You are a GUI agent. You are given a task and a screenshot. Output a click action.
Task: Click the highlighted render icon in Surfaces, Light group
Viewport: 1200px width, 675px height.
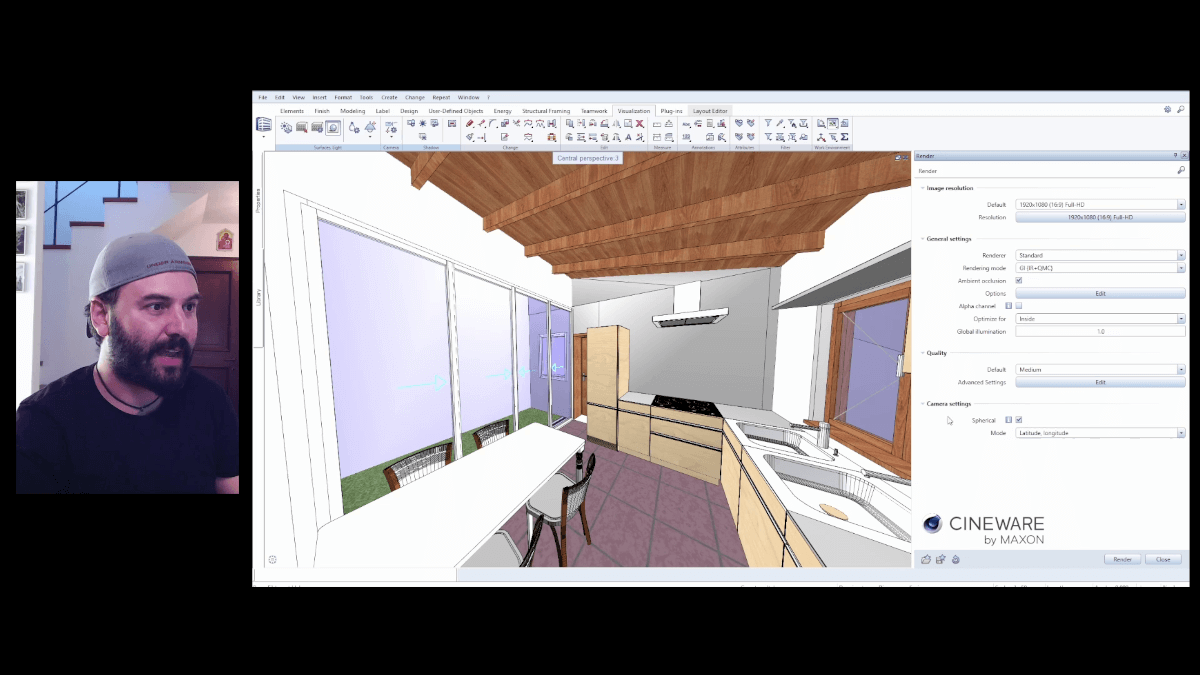click(332, 128)
